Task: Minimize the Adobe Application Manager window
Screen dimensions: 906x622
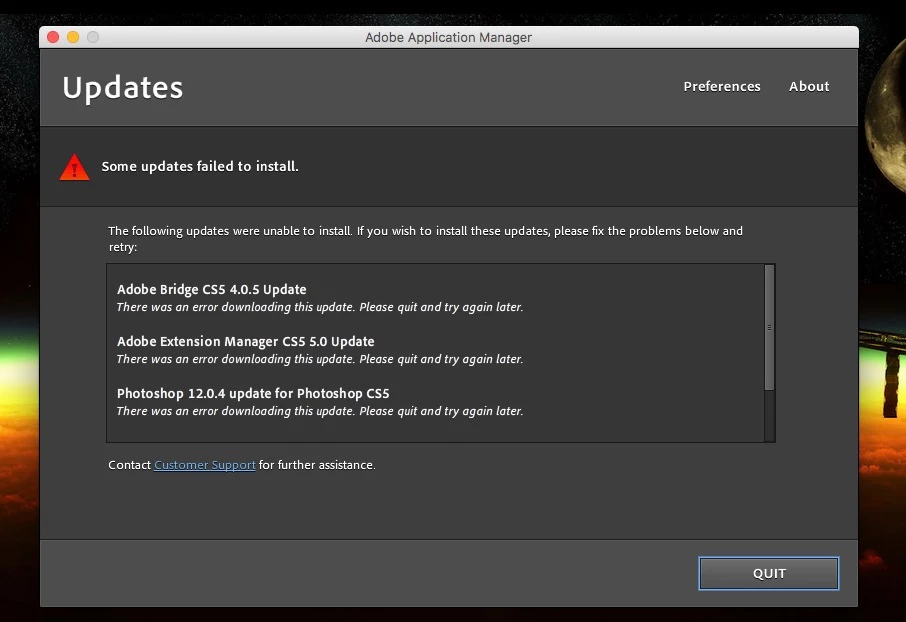Action: (73, 37)
